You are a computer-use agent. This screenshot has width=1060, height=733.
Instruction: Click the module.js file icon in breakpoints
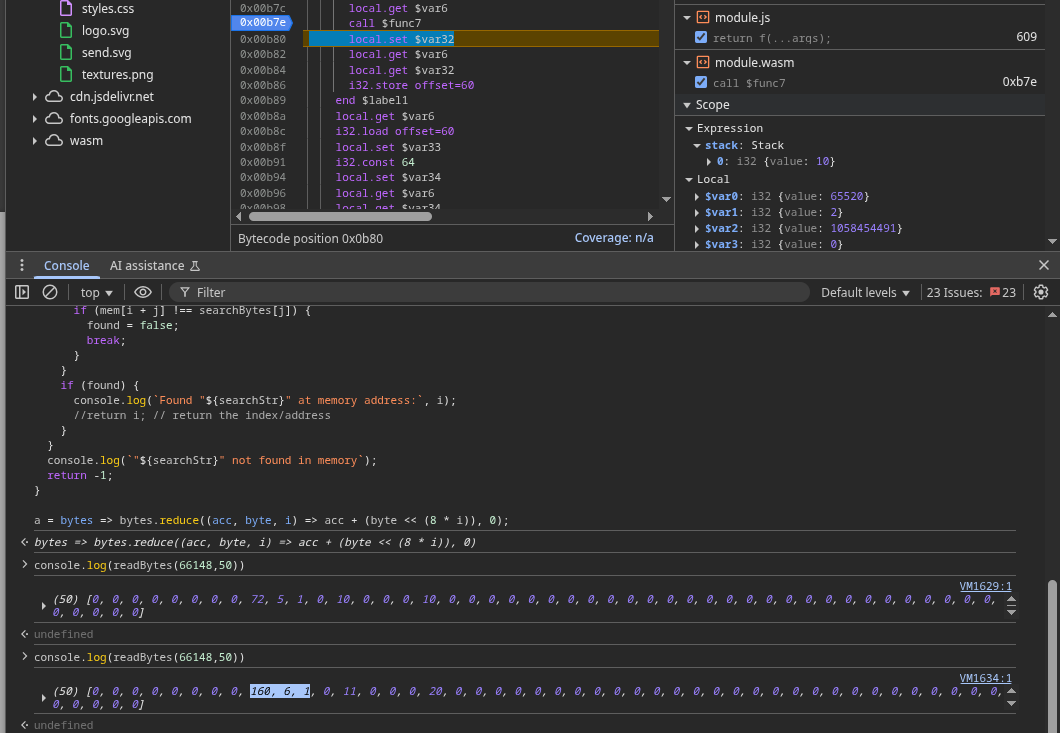pos(703,18)
